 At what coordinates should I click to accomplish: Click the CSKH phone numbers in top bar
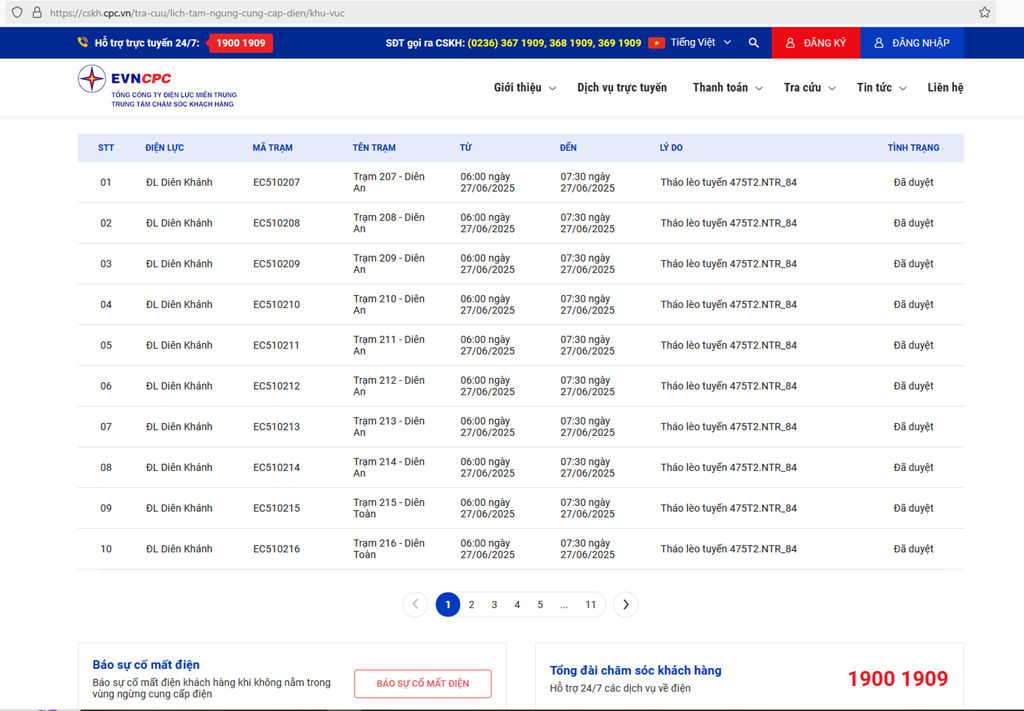coord(554,43)
